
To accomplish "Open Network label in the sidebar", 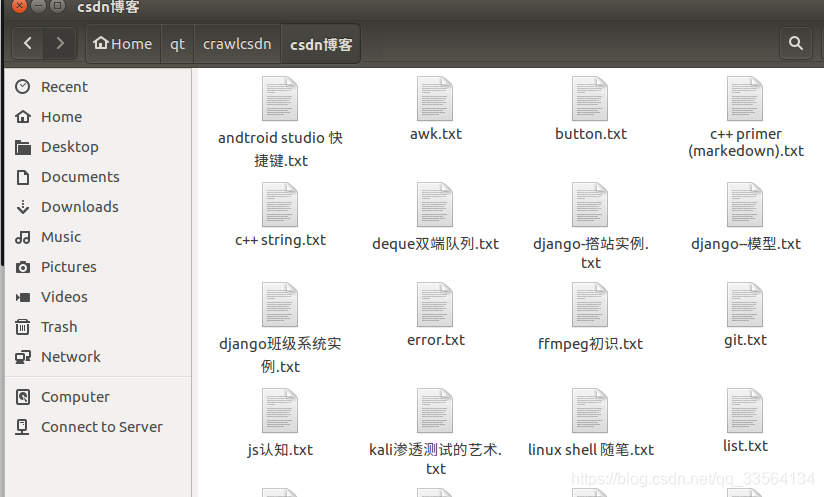I will 71,357.
